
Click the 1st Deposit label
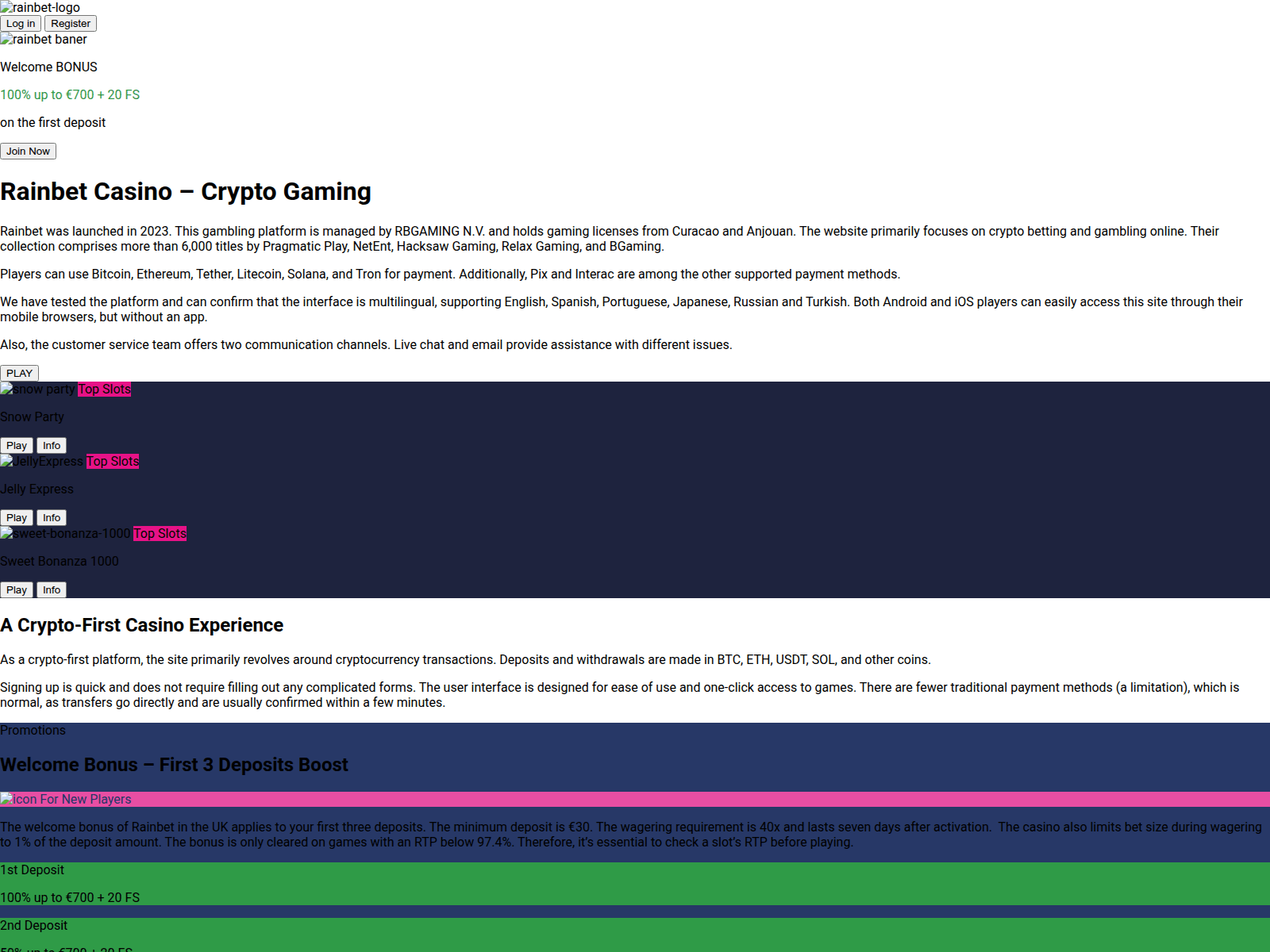[x=32, y=870]
